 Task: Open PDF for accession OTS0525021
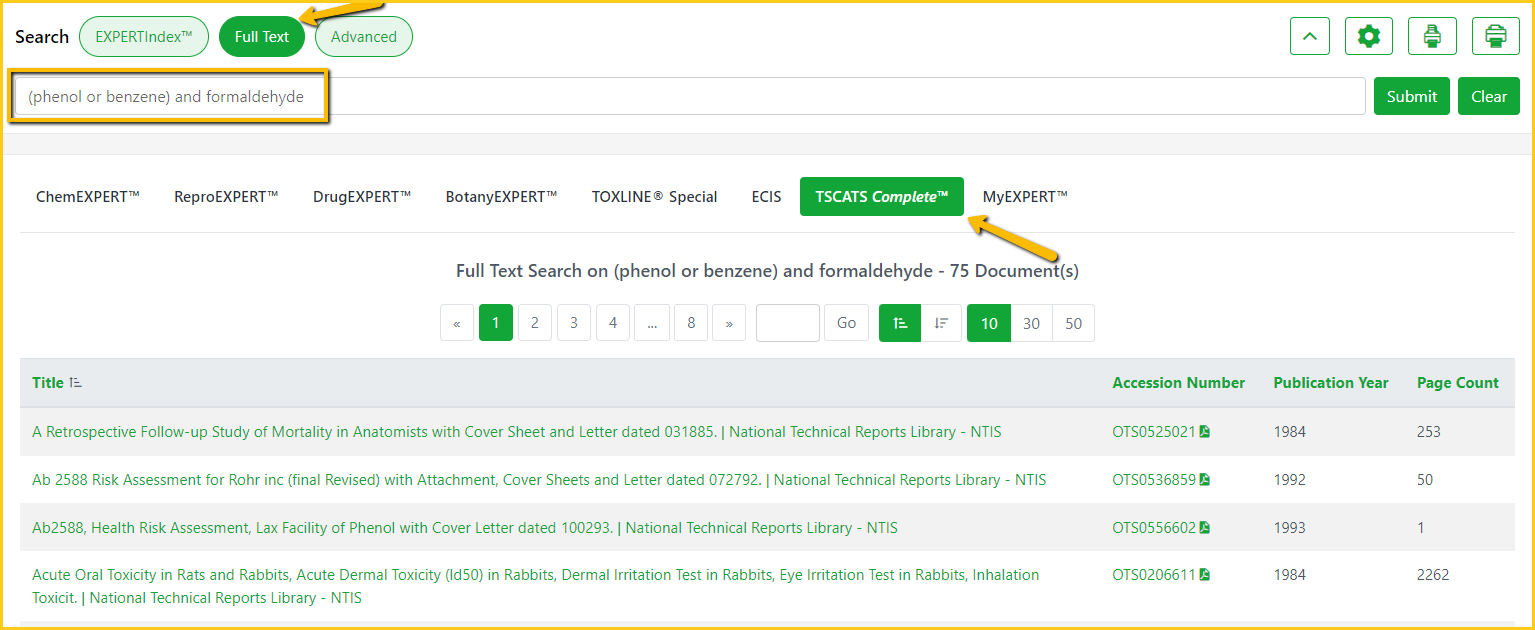pyautogui.click(x=1205, y=432)
